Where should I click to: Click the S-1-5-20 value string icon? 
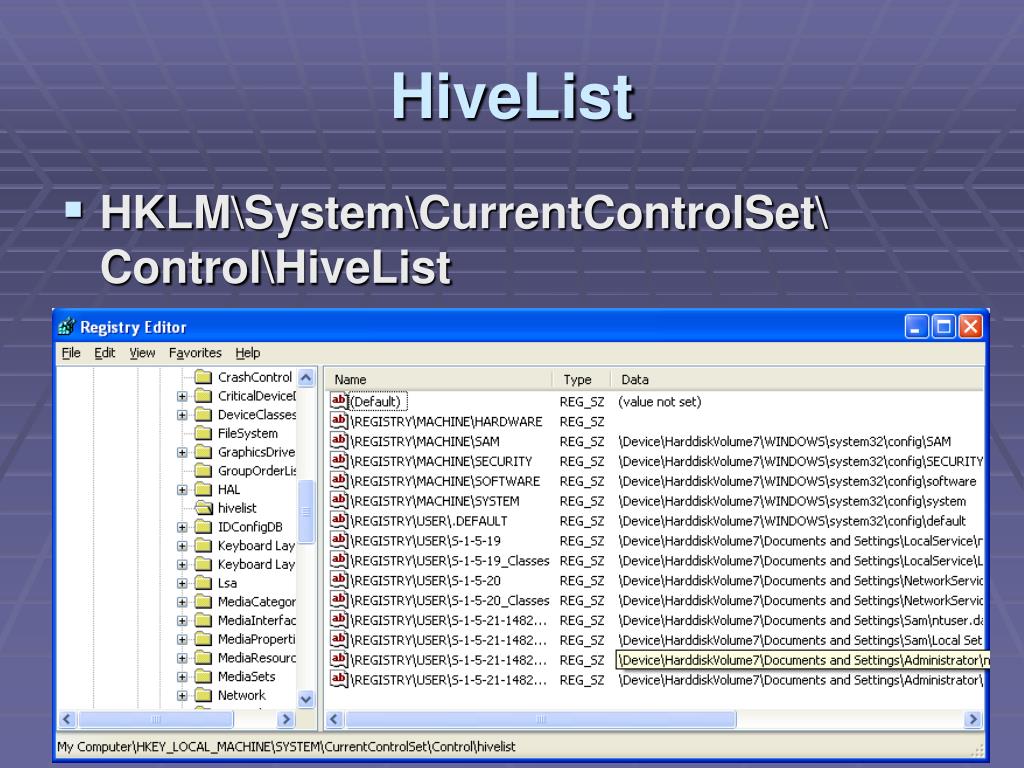pos(339,580)
